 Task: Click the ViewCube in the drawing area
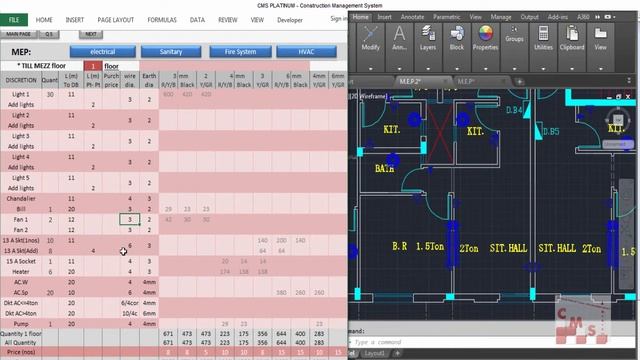point(618,119)
